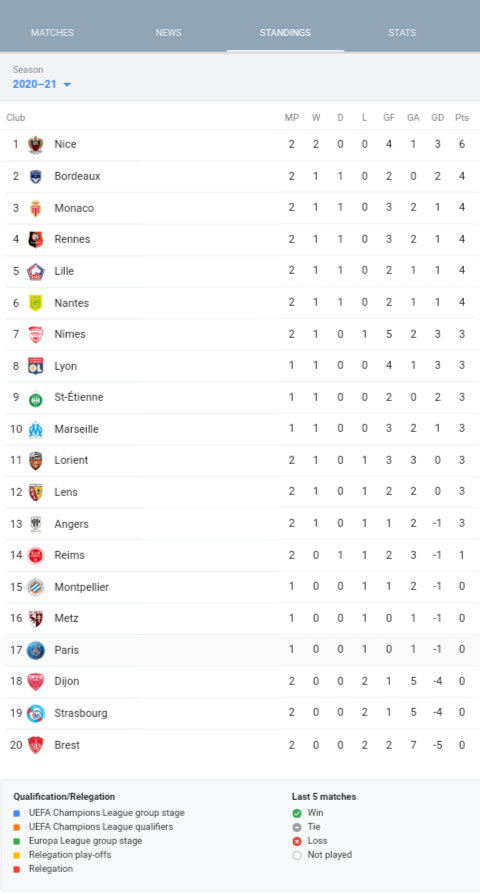Go to the Stats tab
Screen dimensions: 480x894
click(x=402, y=32)
